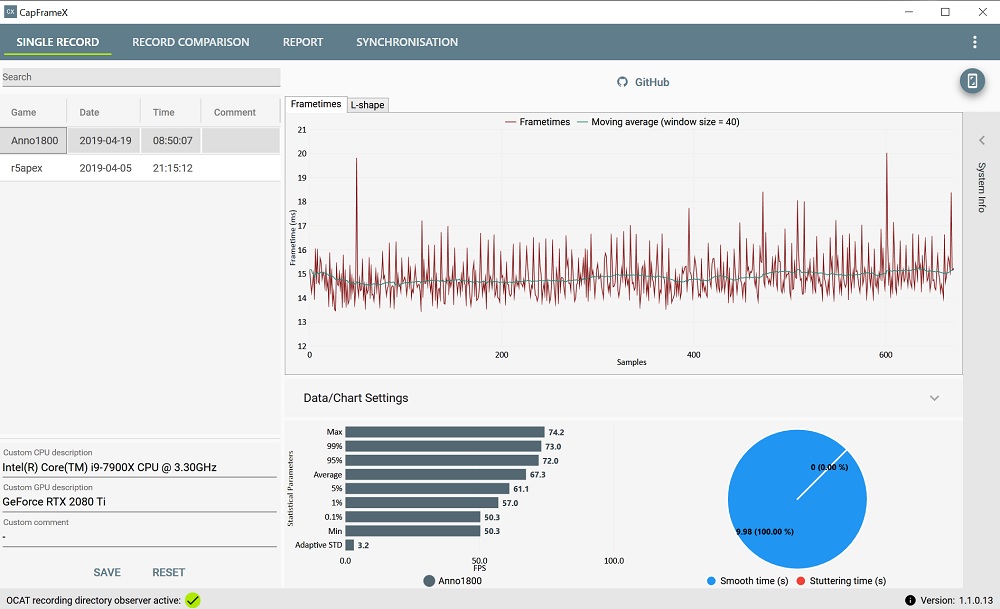1000x609 pixels.
Task: Click the Min bar value 50.3
Action: pyautogui.click(x=492, y=531)
